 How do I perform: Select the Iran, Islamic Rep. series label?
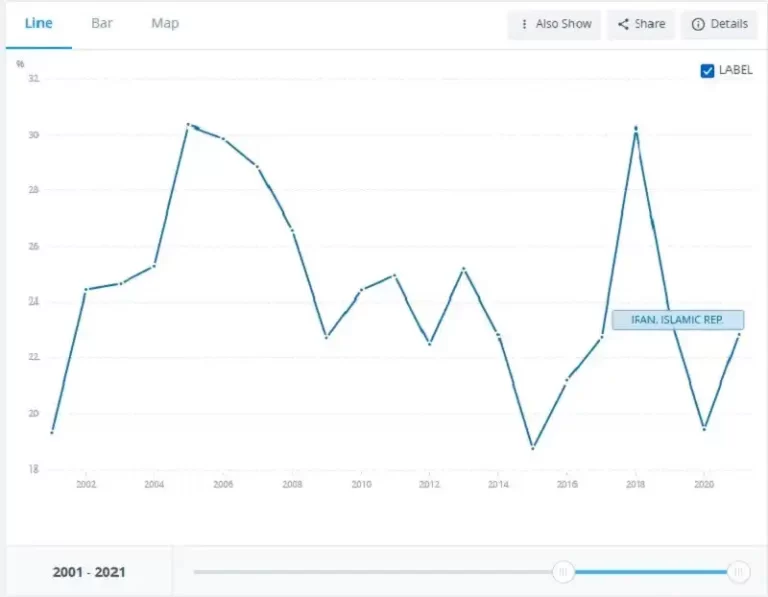[x=677, y=320]
